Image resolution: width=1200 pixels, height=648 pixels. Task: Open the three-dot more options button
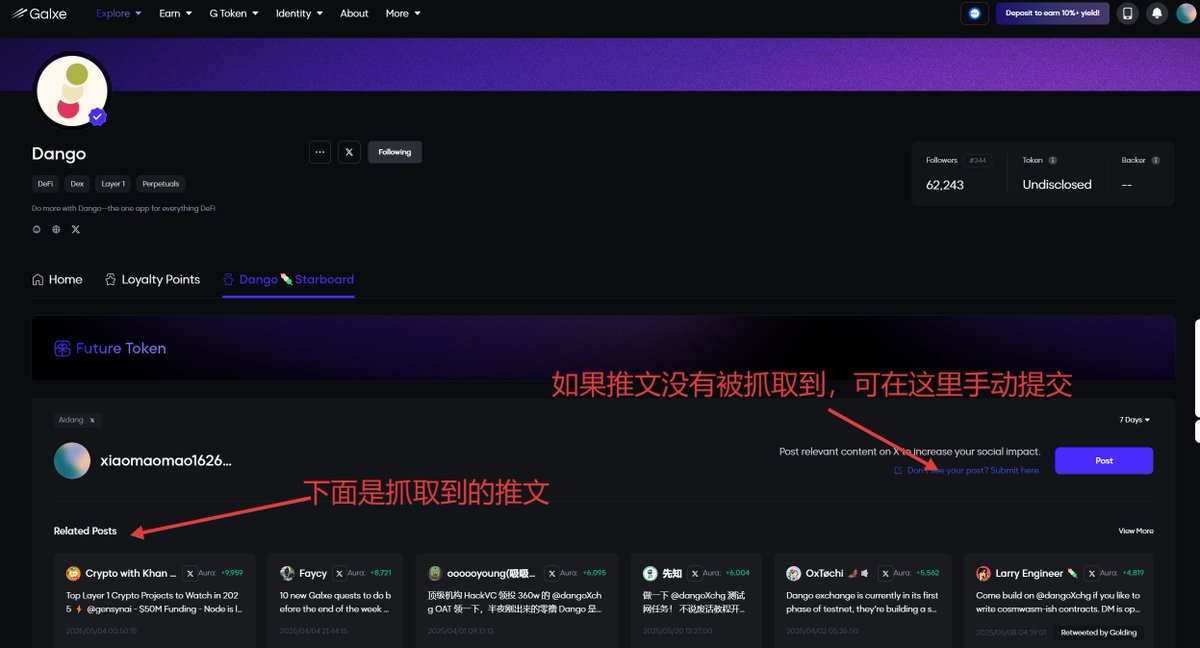pyautogui.click(x=320, y=152)
